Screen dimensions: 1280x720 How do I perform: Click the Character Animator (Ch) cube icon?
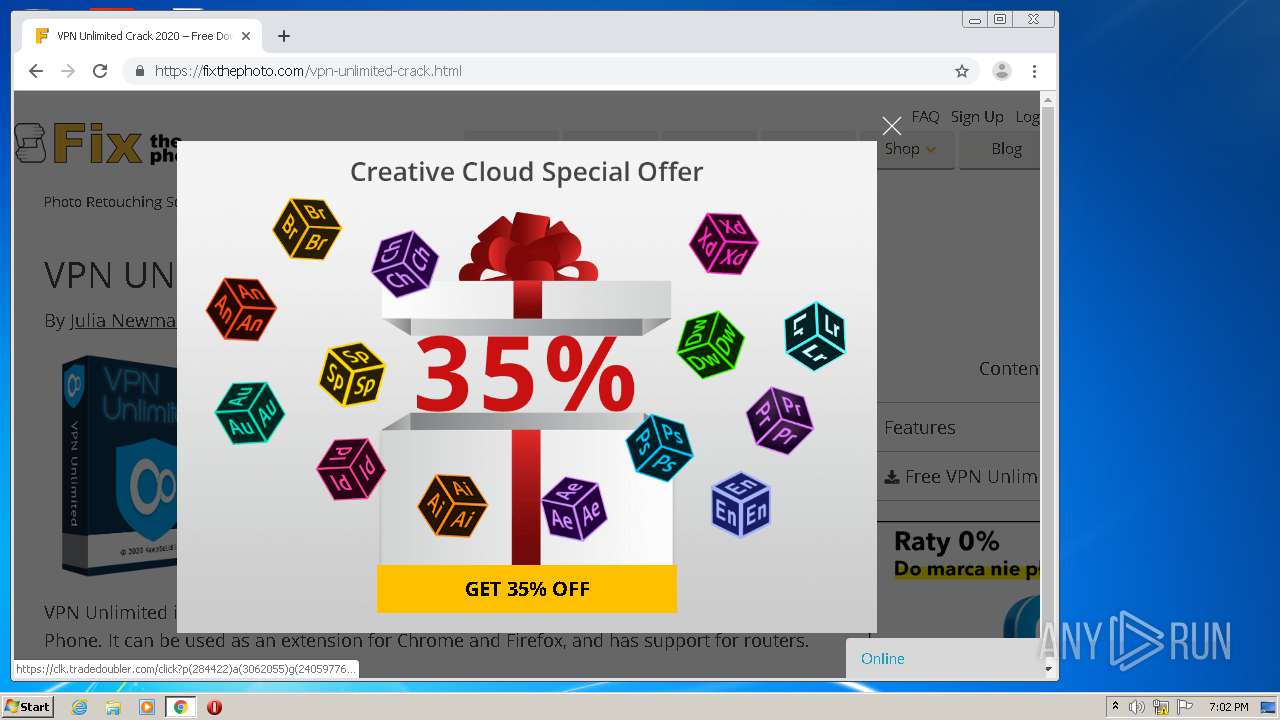(x=405, y=264)
